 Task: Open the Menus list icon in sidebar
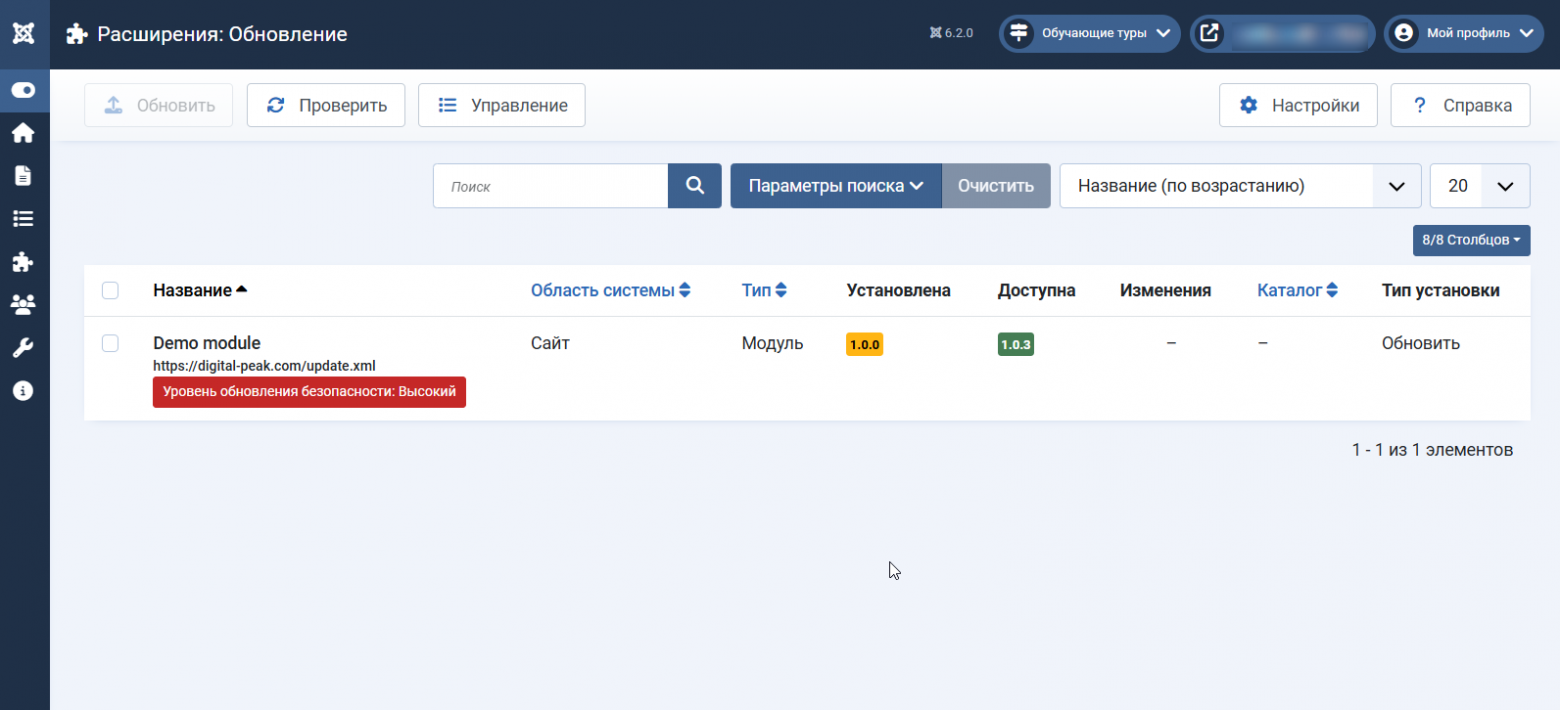point(24,219)
